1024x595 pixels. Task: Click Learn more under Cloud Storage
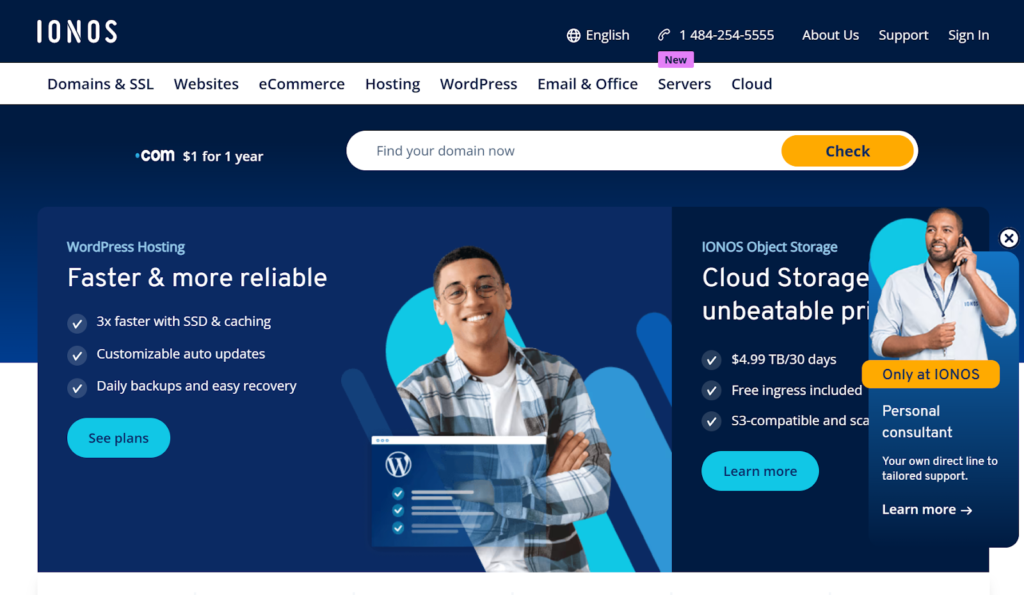pyautogui.click(x=759, y=471)
